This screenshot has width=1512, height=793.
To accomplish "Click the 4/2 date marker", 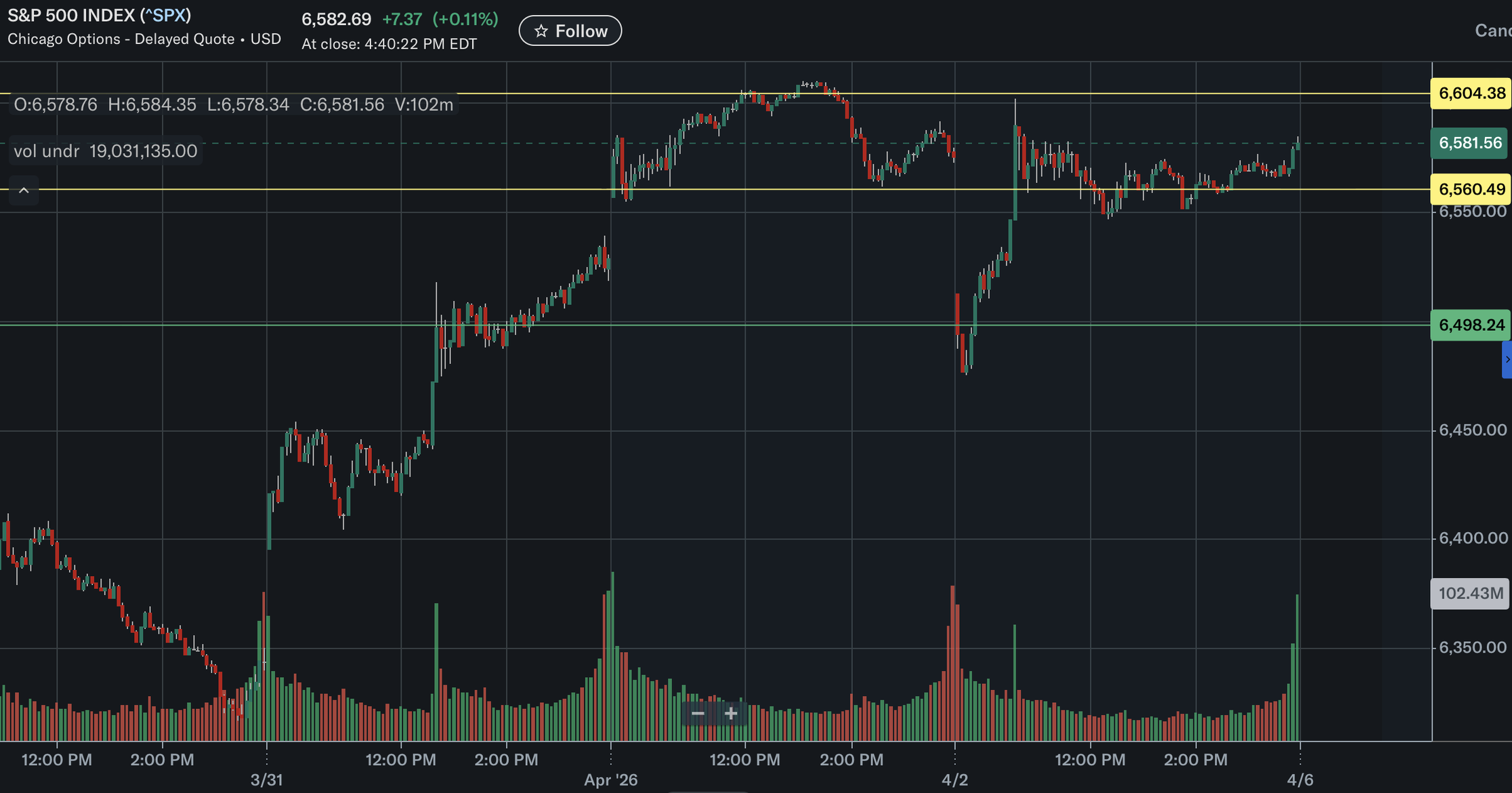I will (954, 779).
